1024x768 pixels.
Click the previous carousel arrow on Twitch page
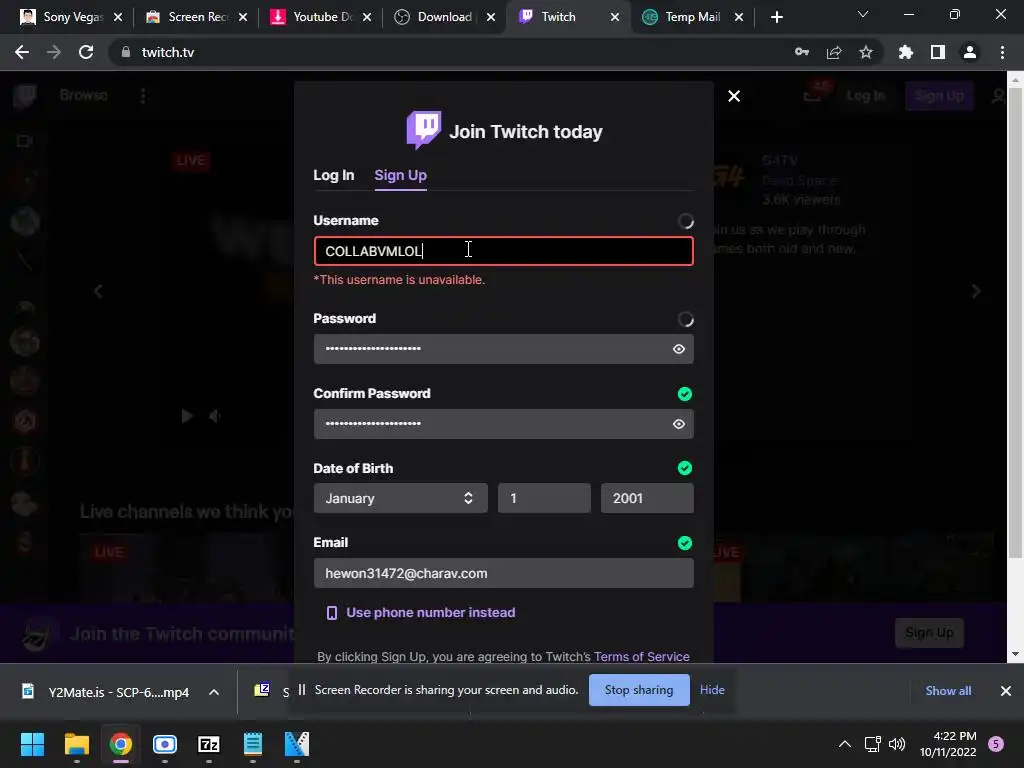[x=99, y=291]
